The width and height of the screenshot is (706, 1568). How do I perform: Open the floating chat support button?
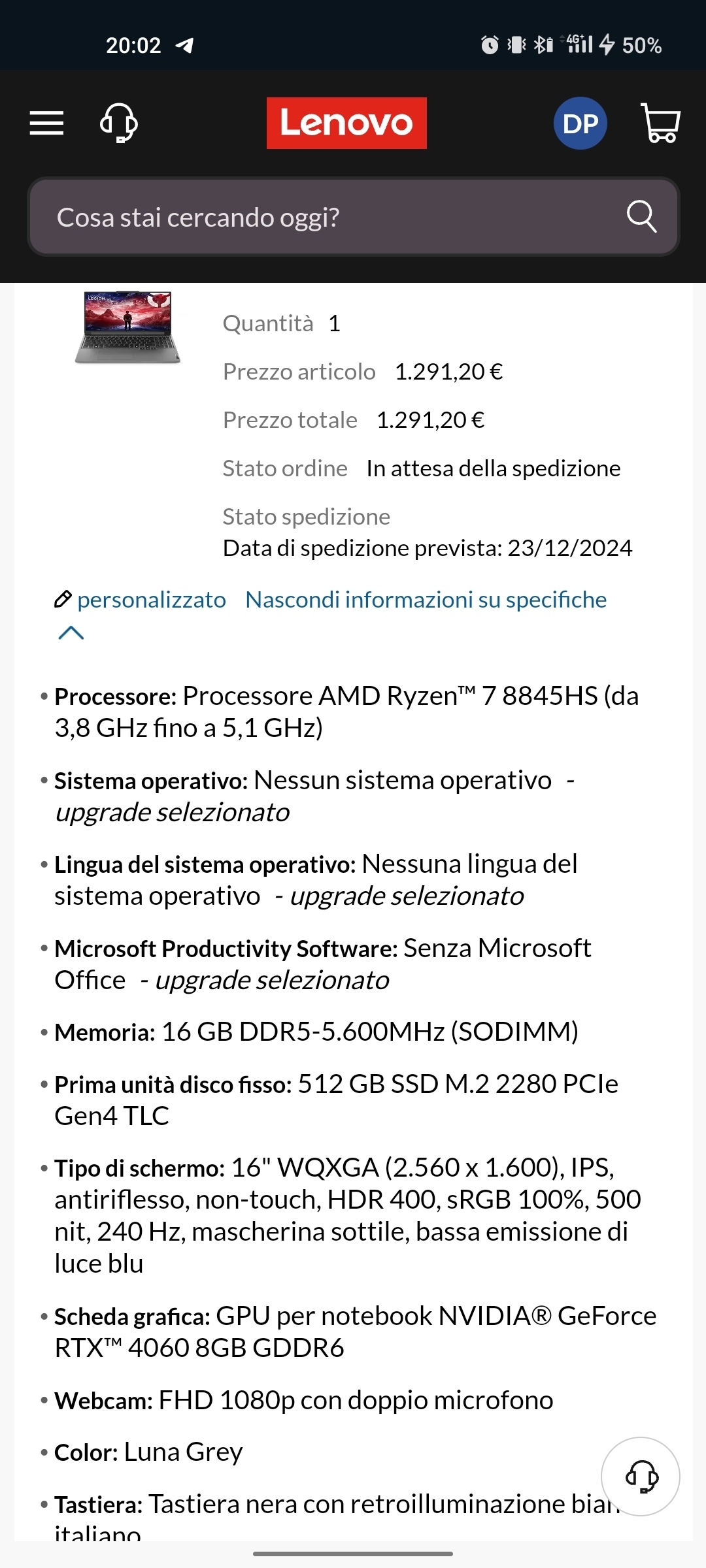point(641,1477)
